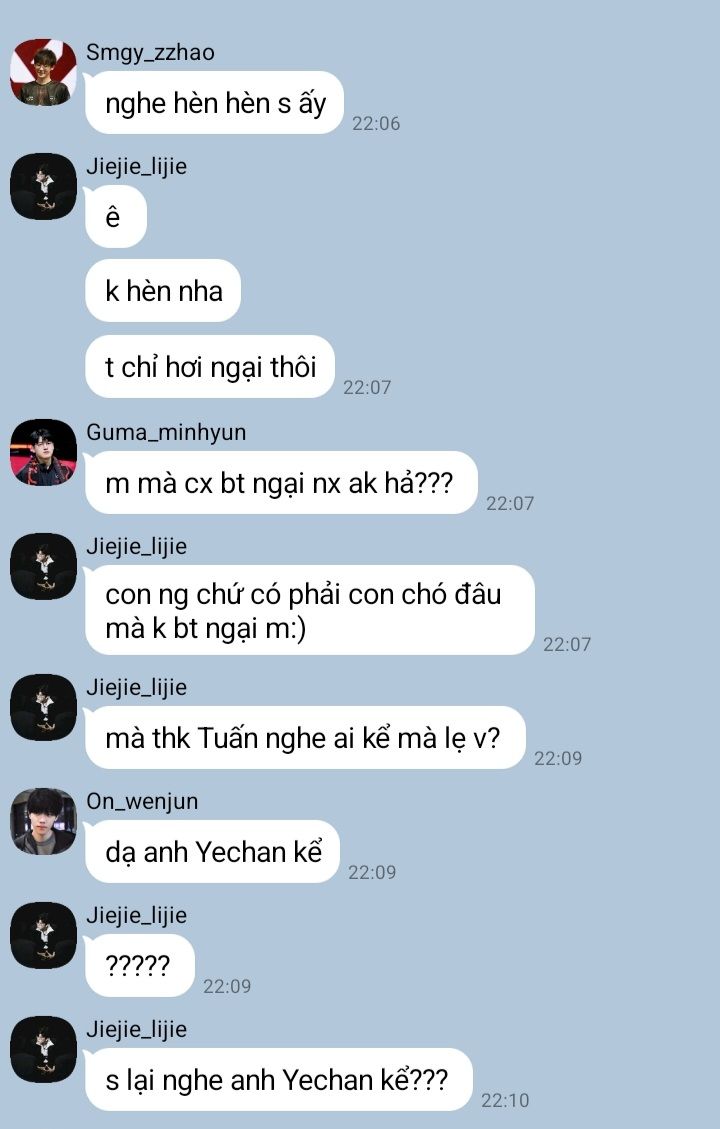Click the On_wenjun username label

pyautogui.click(x=142, y=801)
